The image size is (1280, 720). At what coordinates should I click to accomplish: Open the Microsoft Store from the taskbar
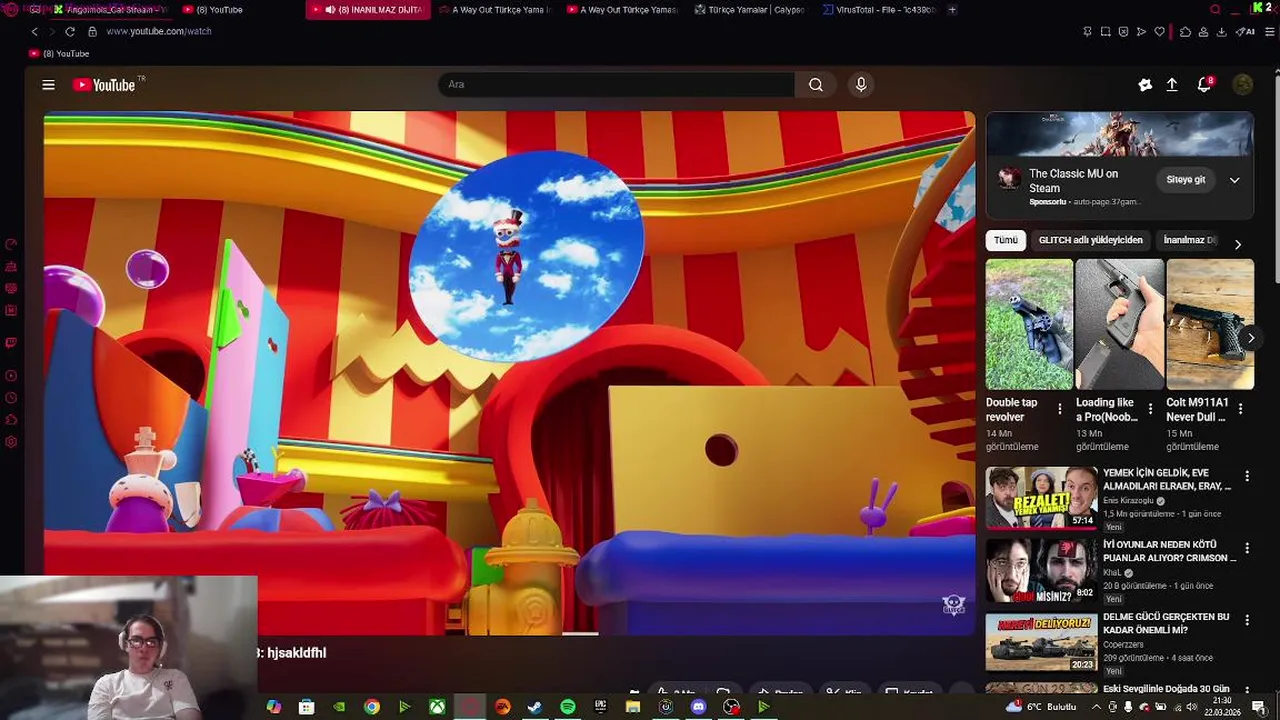pos(306,707)
